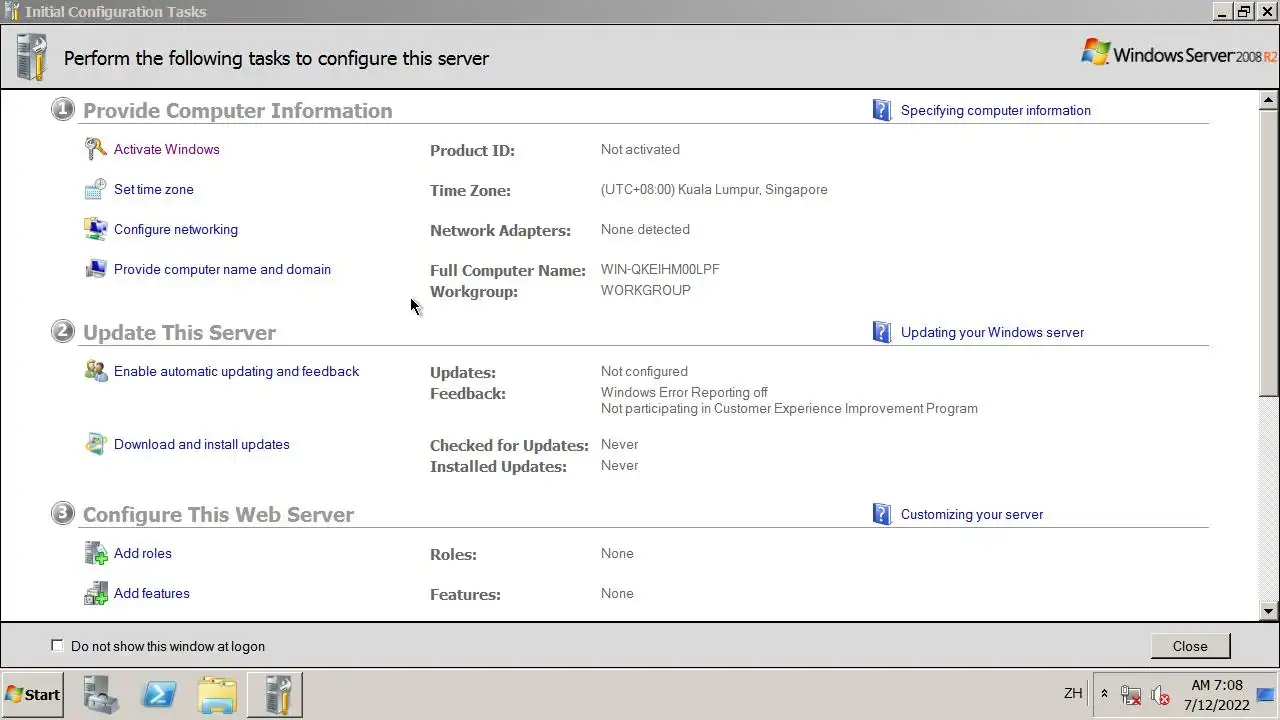The image size is (1280, 720).
Task: Click the Add roles icon
Action: click(x=95, y=553)
